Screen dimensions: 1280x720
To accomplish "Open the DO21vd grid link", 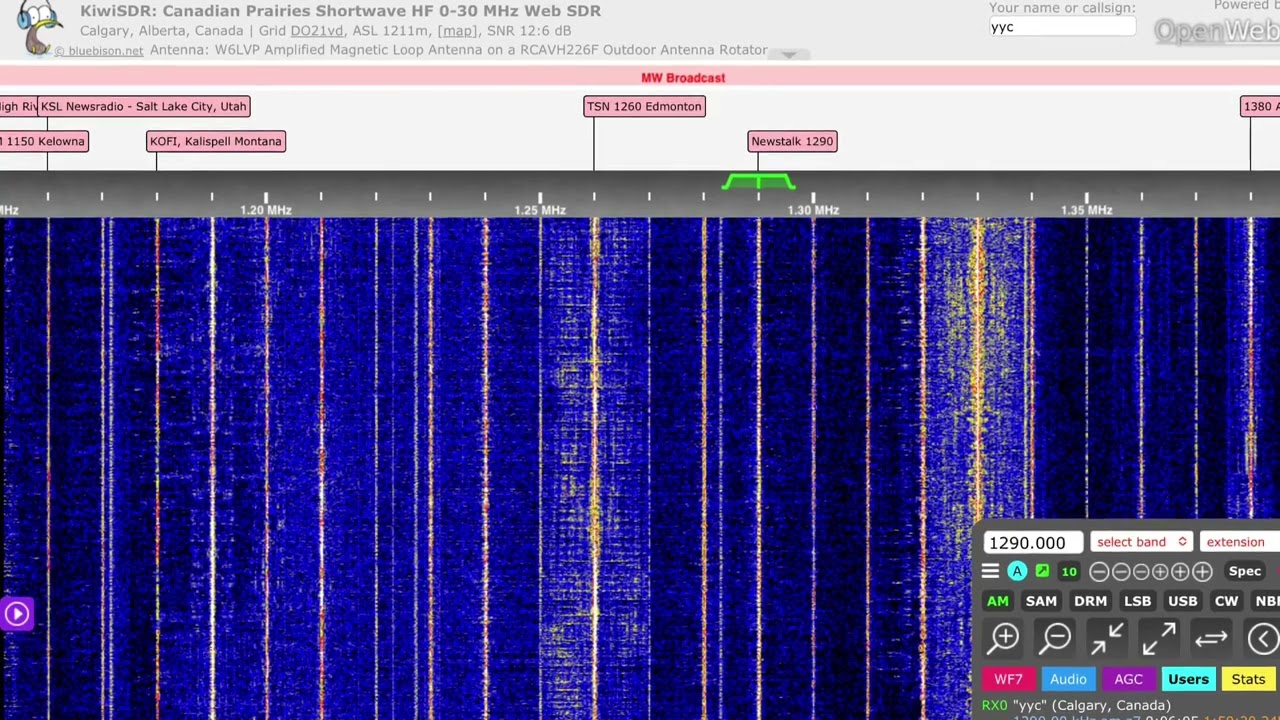I will point(317,31).
